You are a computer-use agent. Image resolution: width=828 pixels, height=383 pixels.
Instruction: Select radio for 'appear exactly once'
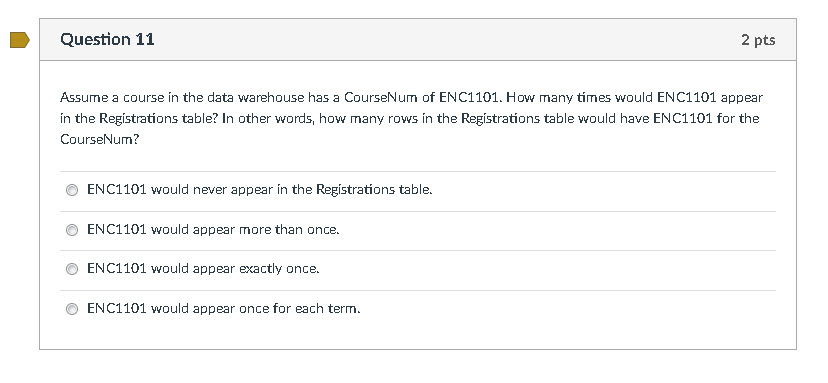[x=71, y=269]
